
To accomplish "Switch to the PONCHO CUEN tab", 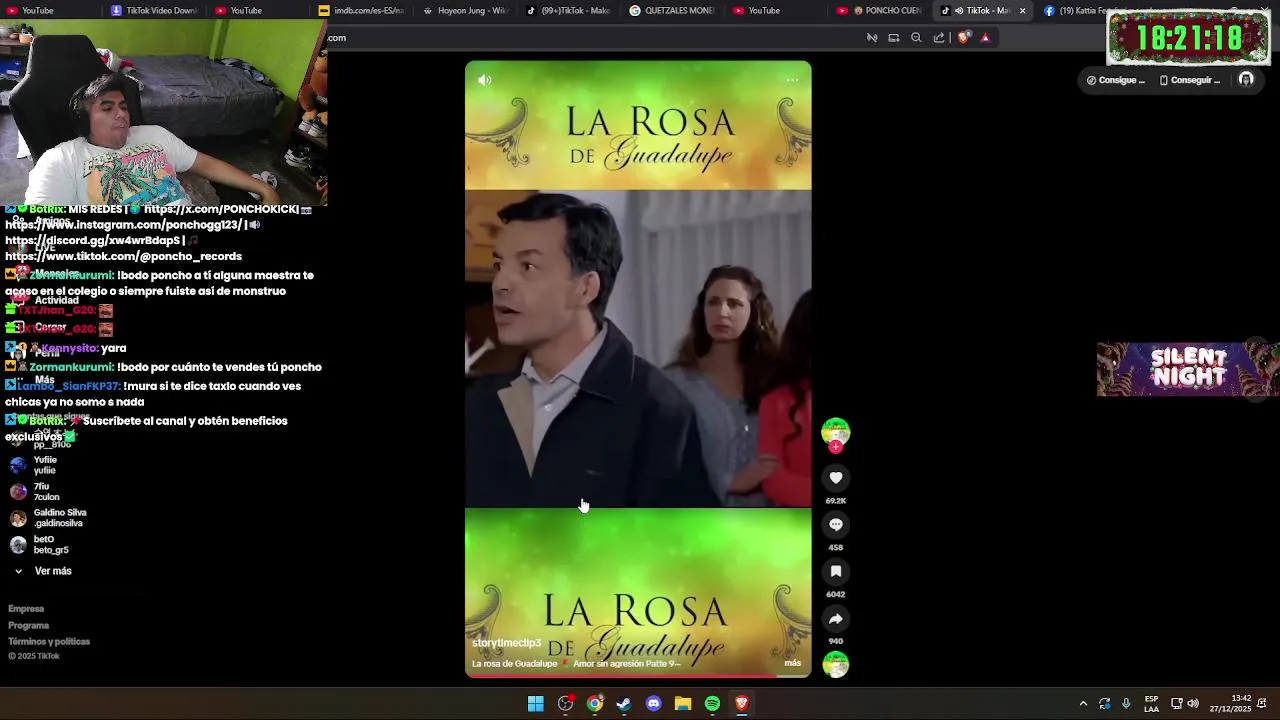I will click(x=880, y=11).
